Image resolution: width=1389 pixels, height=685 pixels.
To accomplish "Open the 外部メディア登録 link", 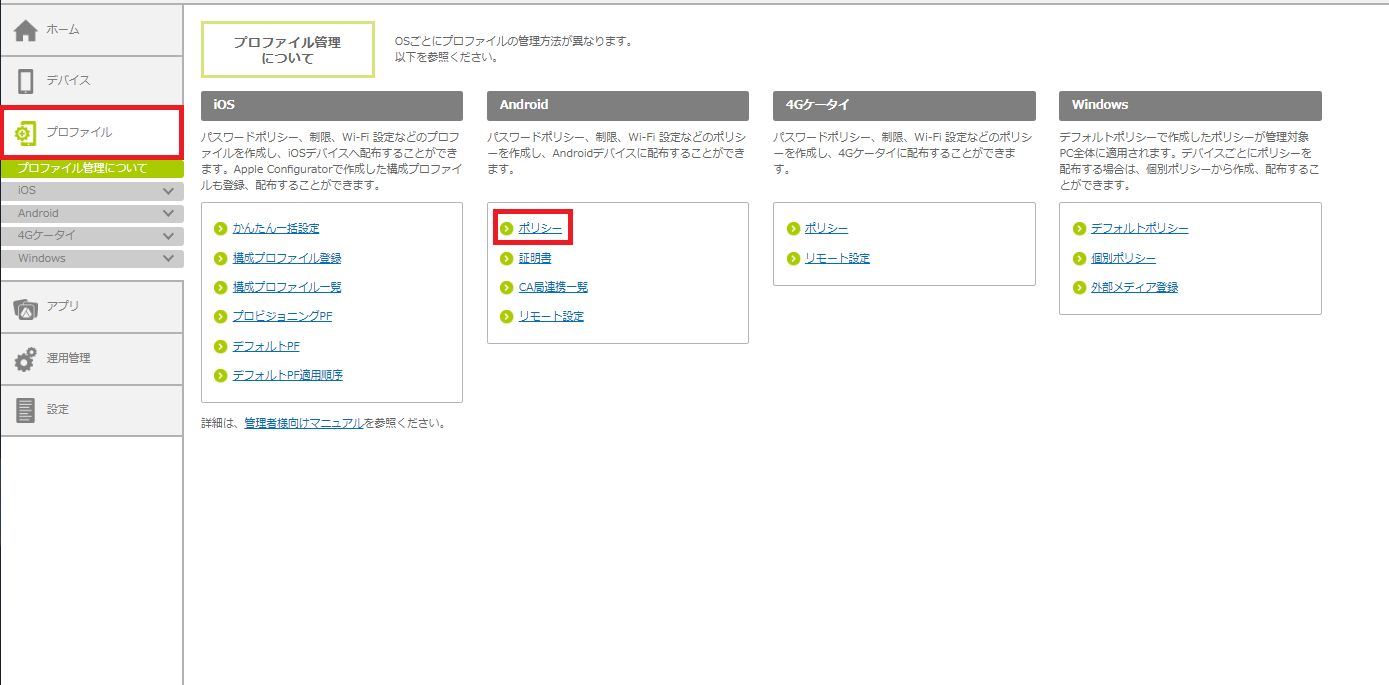I will [x=1134, y=287].
